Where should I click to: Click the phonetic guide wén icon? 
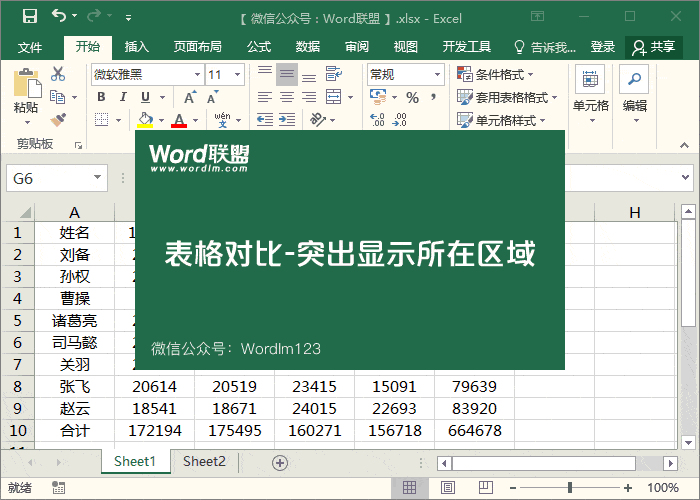pos(222,120)
